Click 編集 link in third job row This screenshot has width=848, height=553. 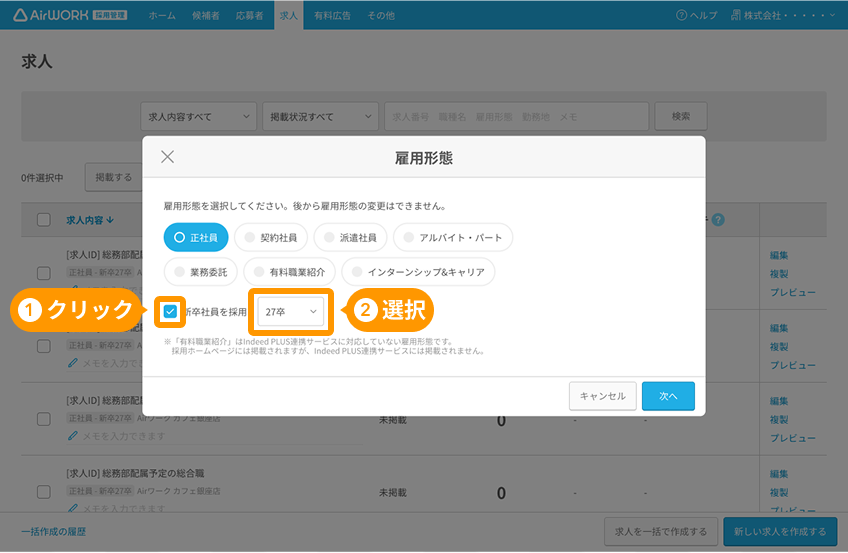pos(779,401)
